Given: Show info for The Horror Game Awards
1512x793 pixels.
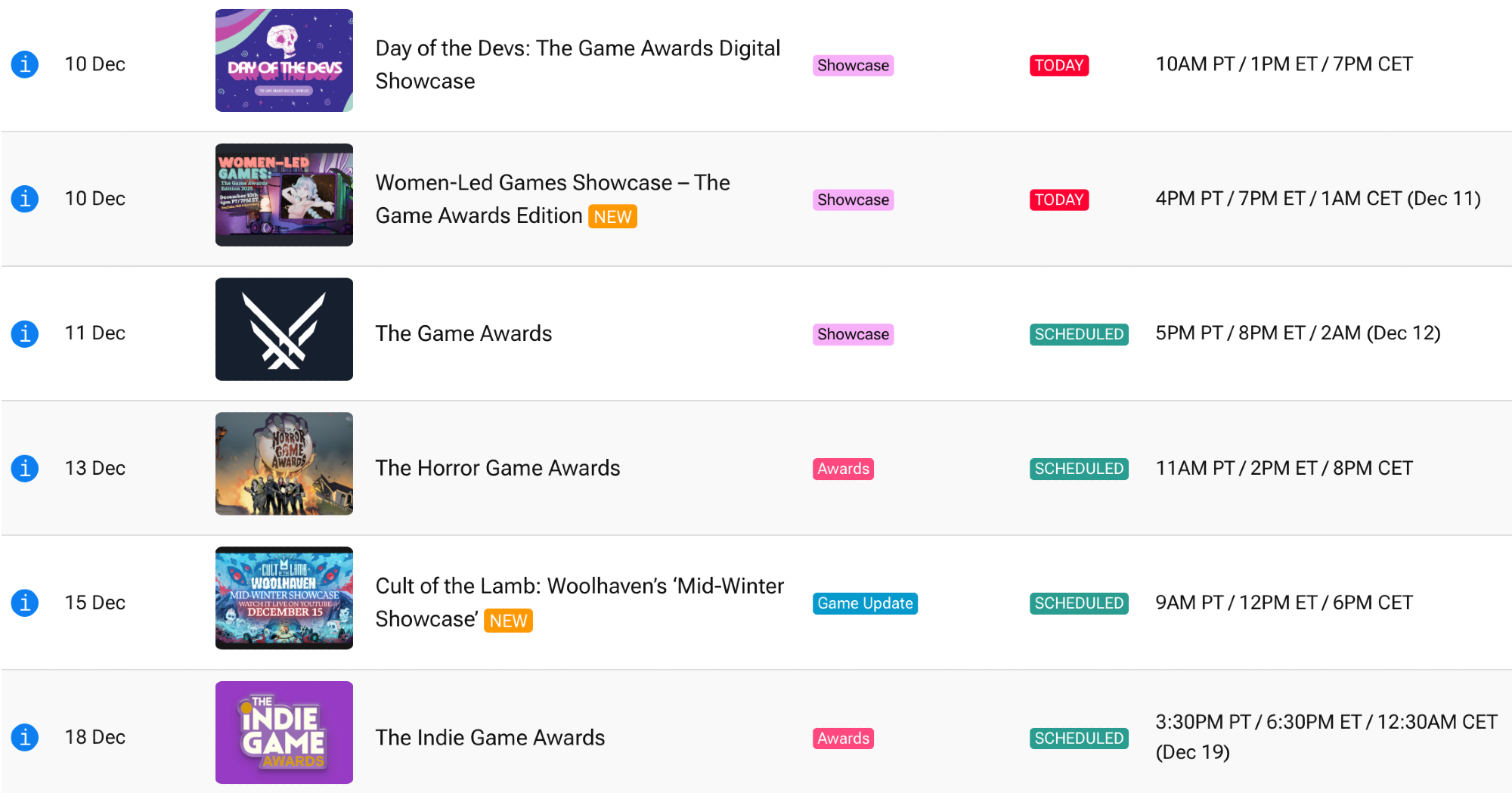Looking at the screenshot, I should 25,468.
